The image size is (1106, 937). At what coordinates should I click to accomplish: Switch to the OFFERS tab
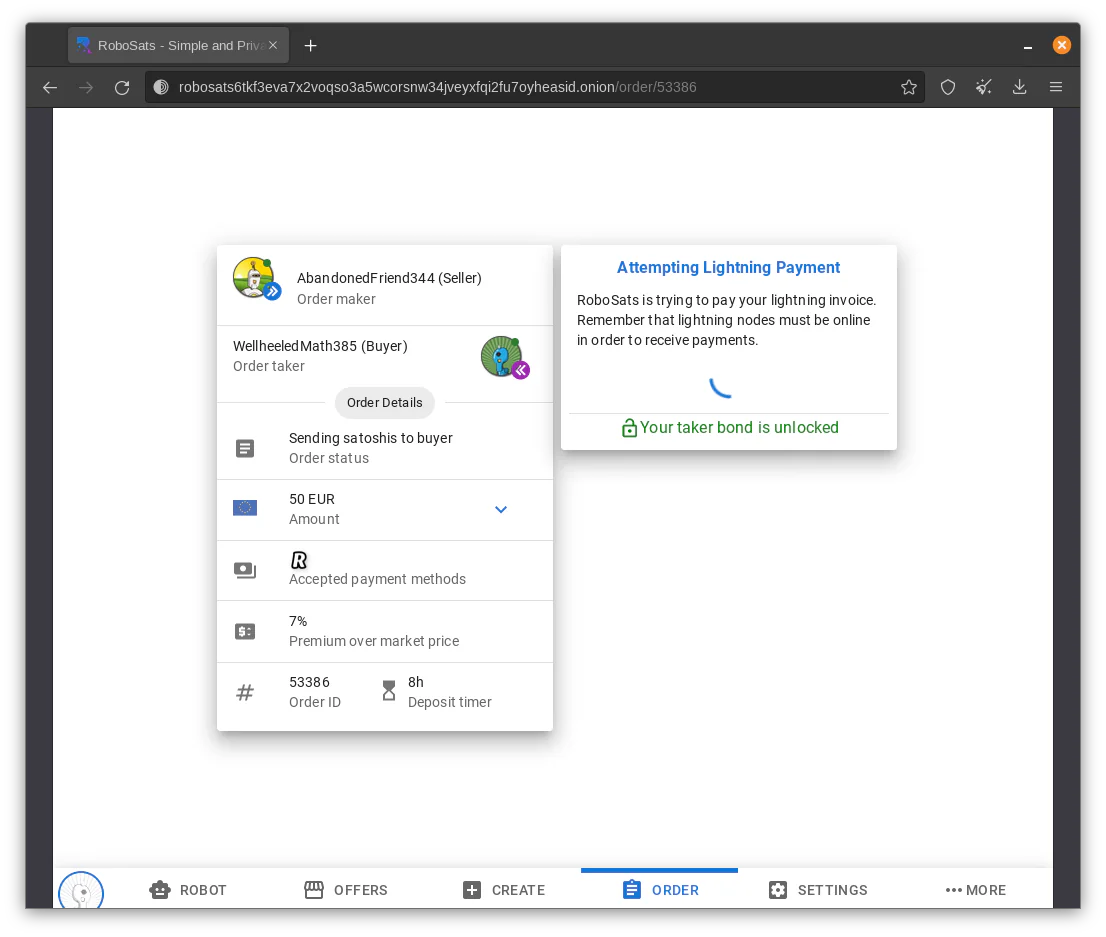[346, 890]
